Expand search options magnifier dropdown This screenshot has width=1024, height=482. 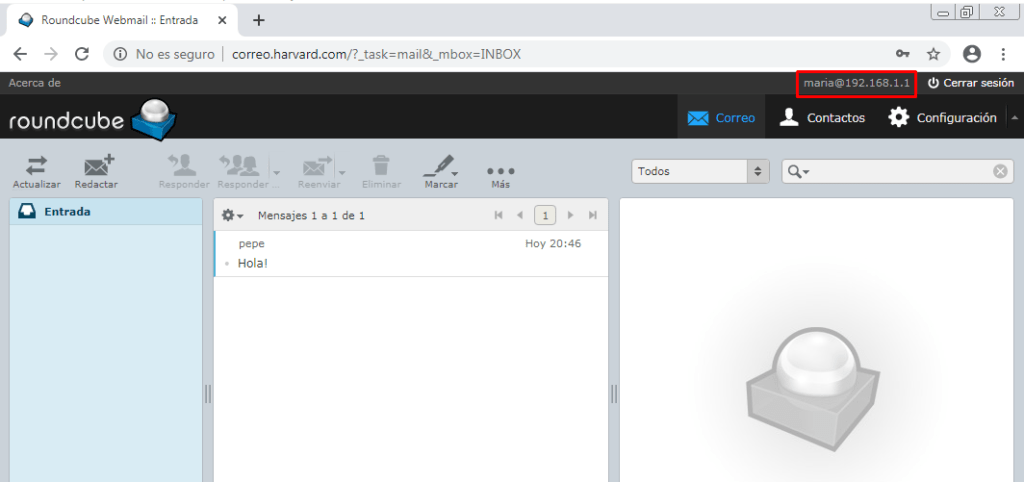(798, 171)
